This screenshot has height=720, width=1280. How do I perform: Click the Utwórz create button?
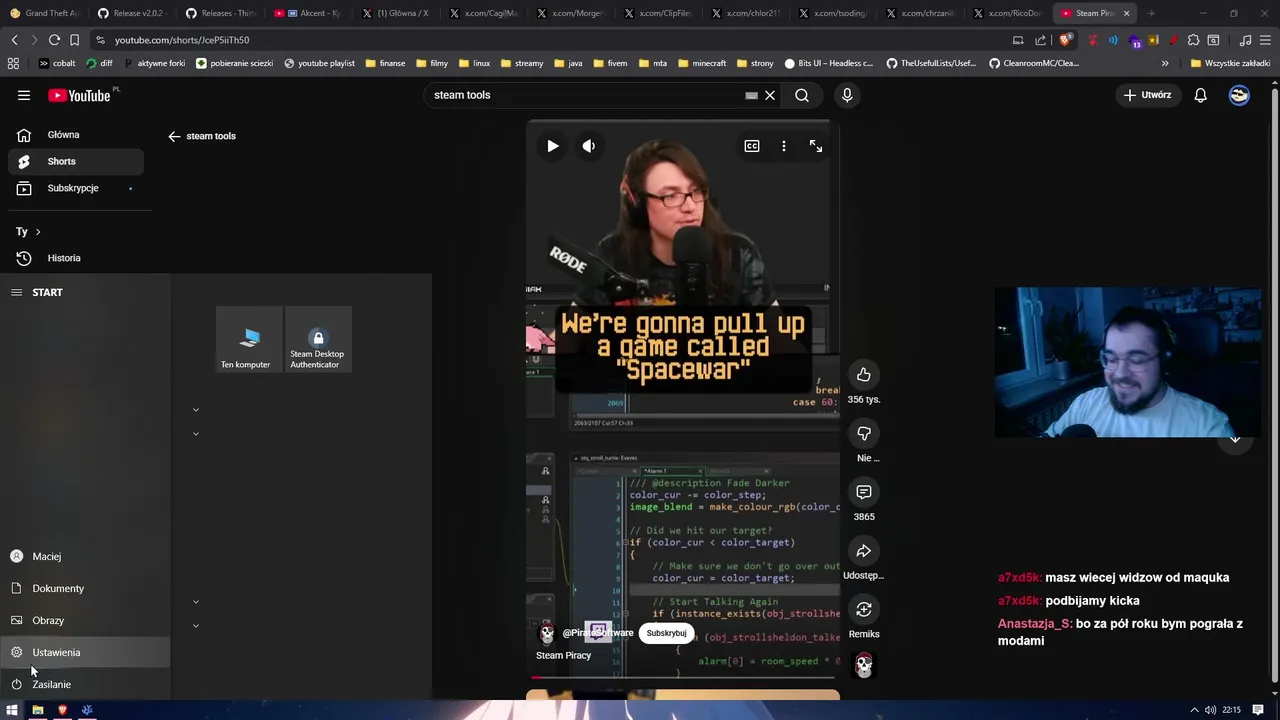pos(1147,95)
